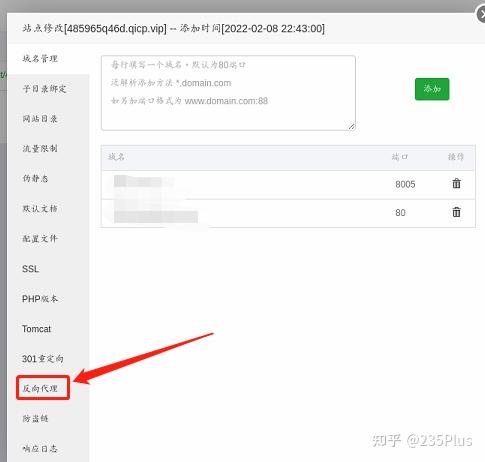485x462 pixels.
Task: Delete the domain entry with port 80
Action: (456, 212)
